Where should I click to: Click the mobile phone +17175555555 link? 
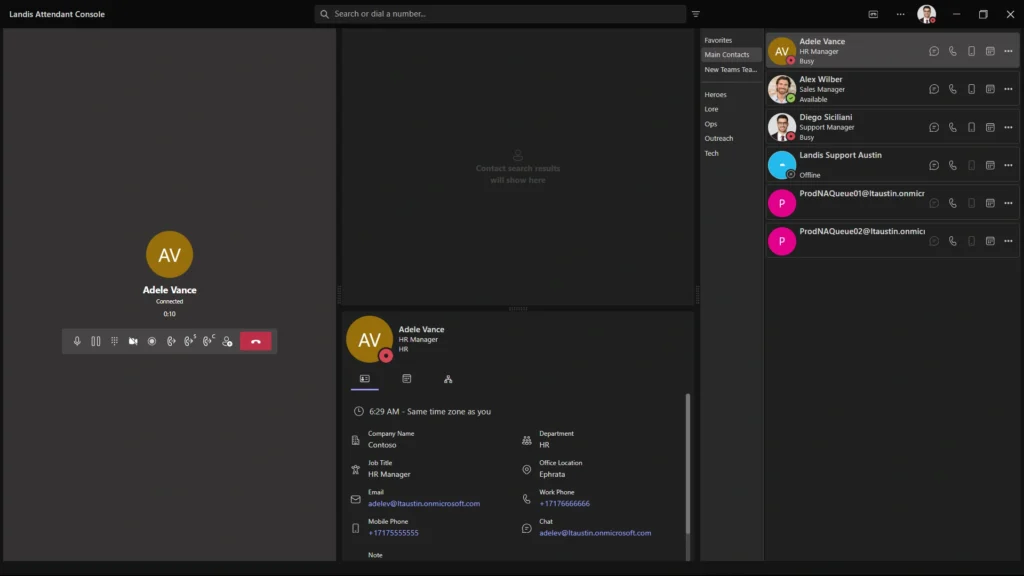[x=393, y=533]
